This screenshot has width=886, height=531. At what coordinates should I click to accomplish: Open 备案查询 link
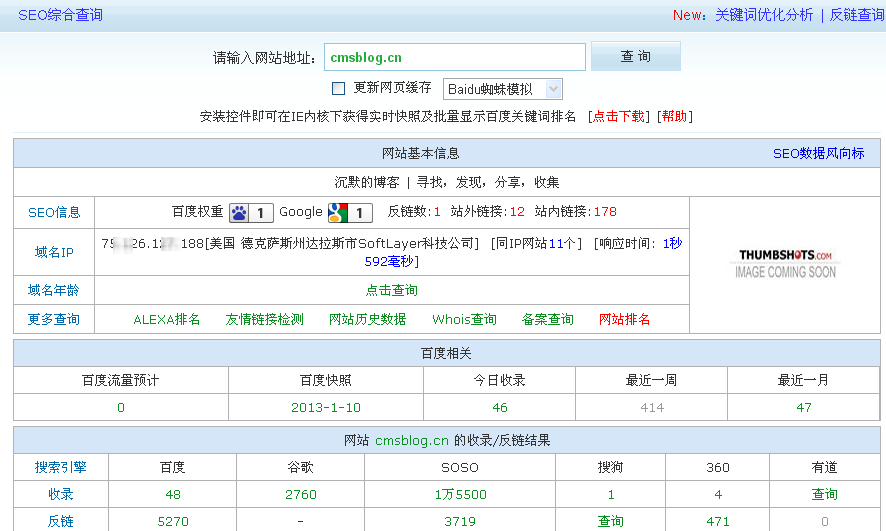pos(548,320)
